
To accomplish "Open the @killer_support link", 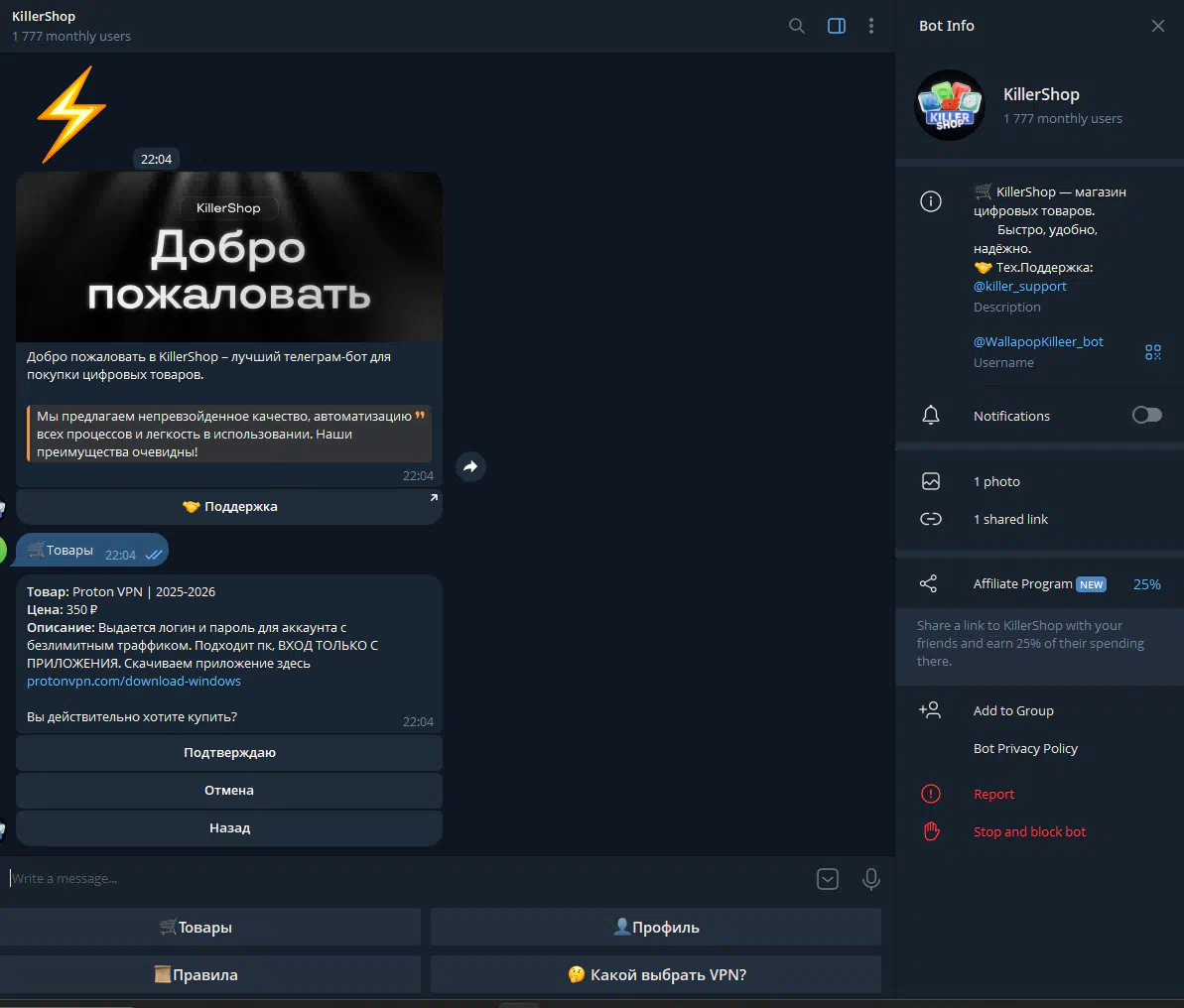I will 1019,286.
